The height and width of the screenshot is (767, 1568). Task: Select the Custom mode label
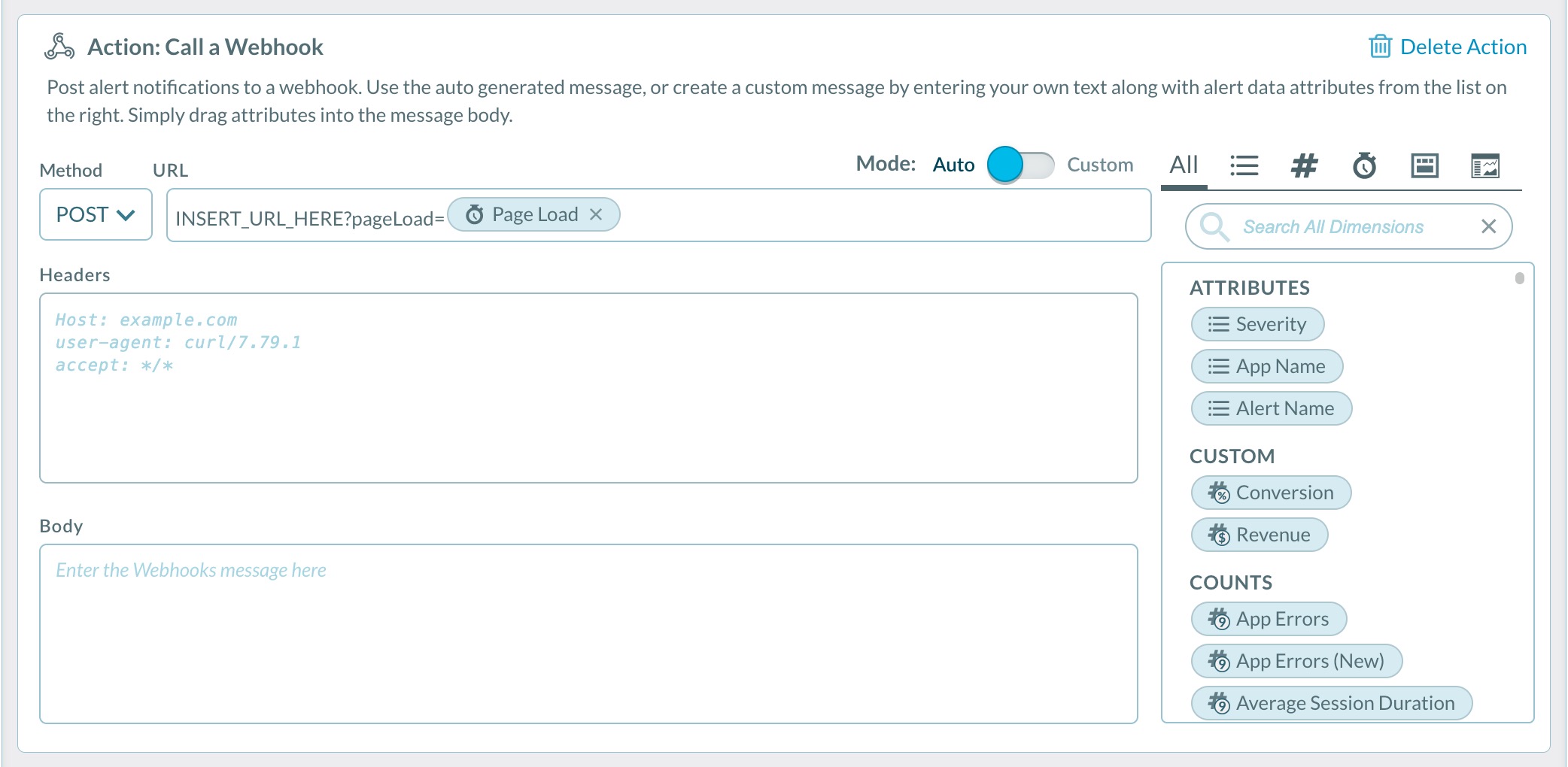click(1100, 165)
